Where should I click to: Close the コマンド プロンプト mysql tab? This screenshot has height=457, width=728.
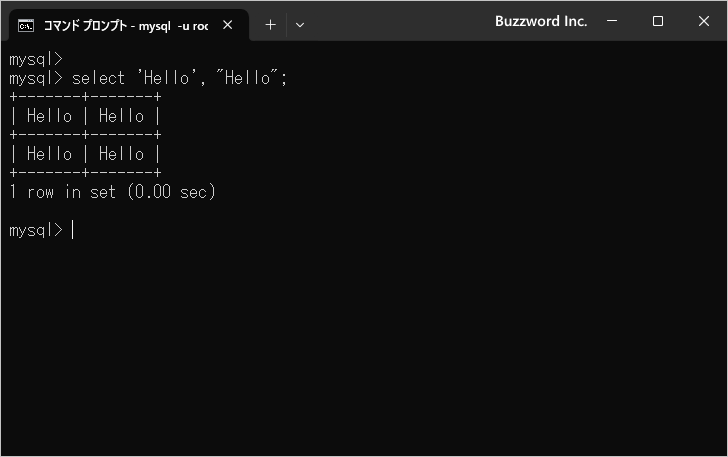click(228, 25)
